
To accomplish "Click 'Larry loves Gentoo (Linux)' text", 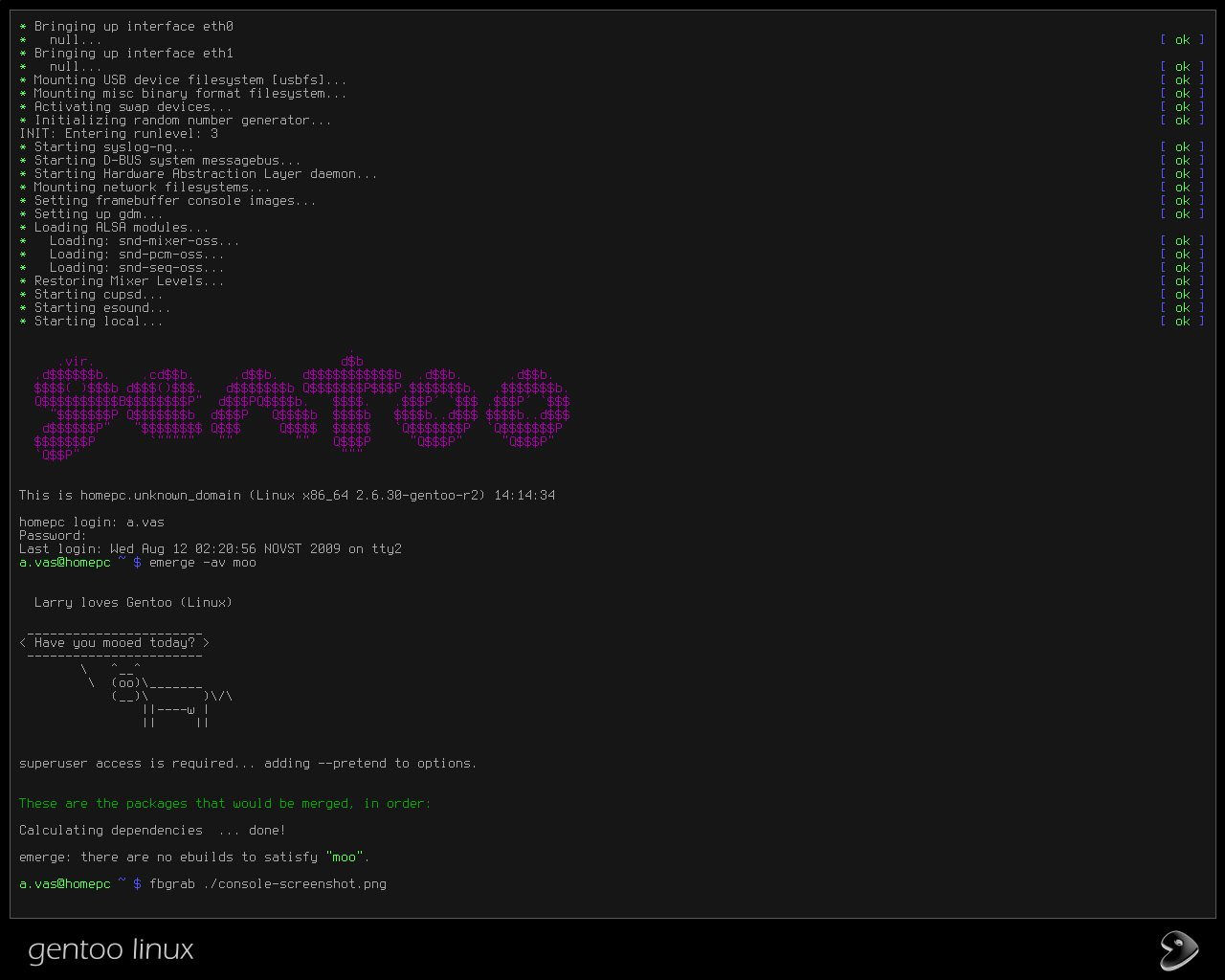I will (134, 603).
